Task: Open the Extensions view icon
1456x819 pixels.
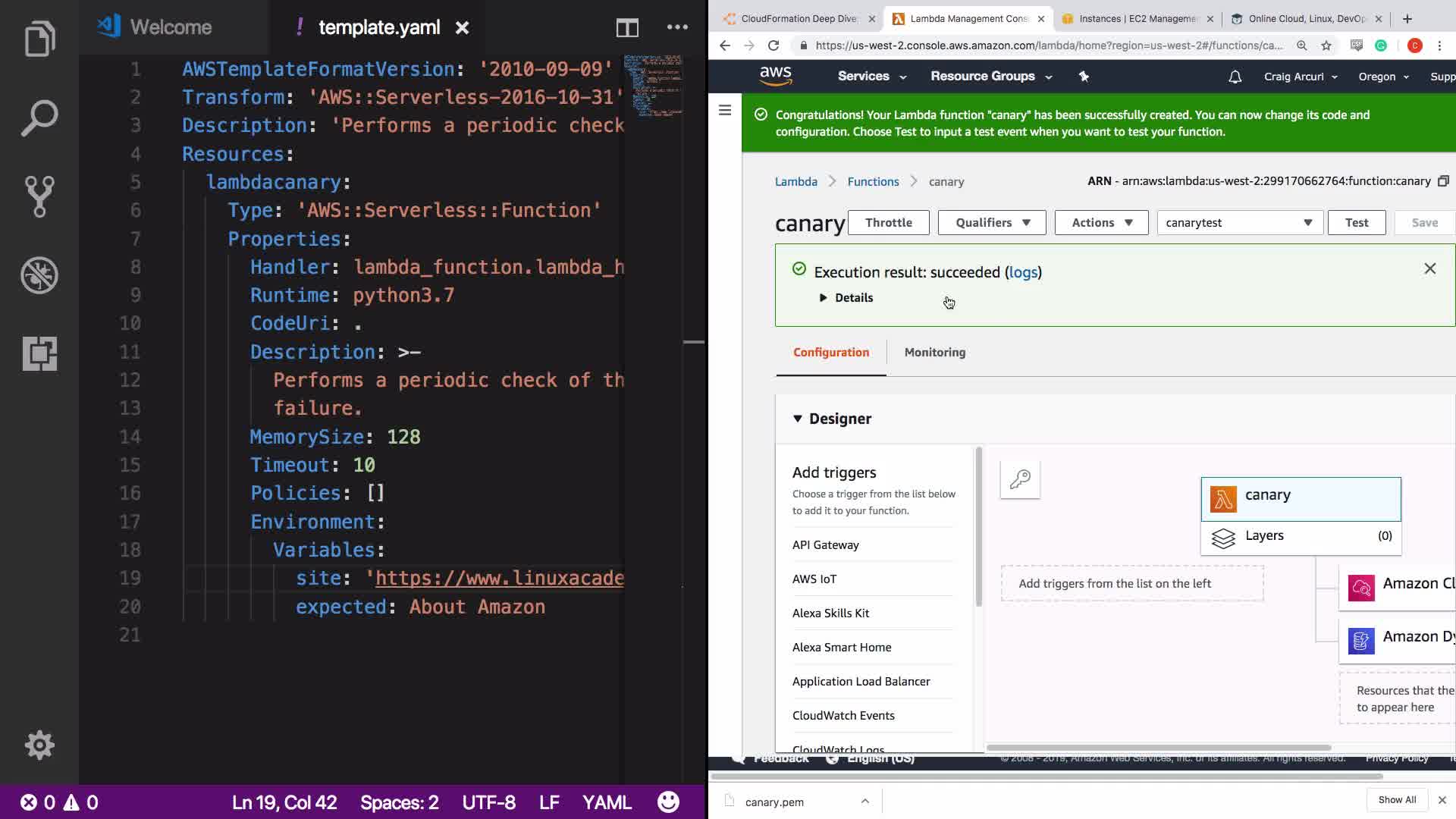Action: tap(39, 354)
